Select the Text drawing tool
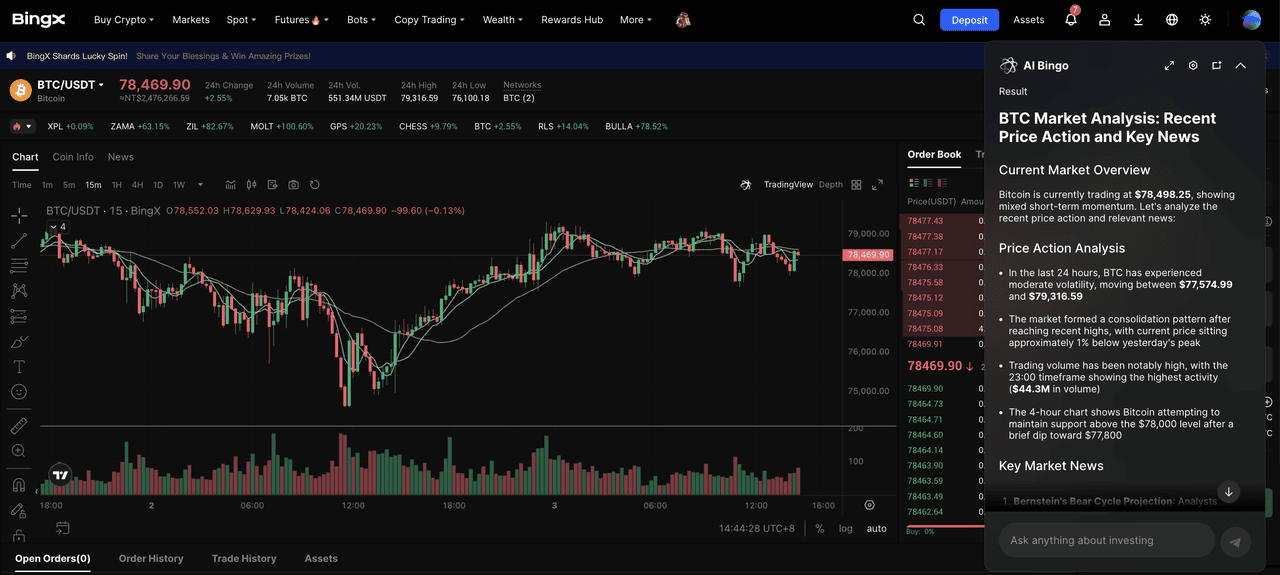 tap(19, 367)
